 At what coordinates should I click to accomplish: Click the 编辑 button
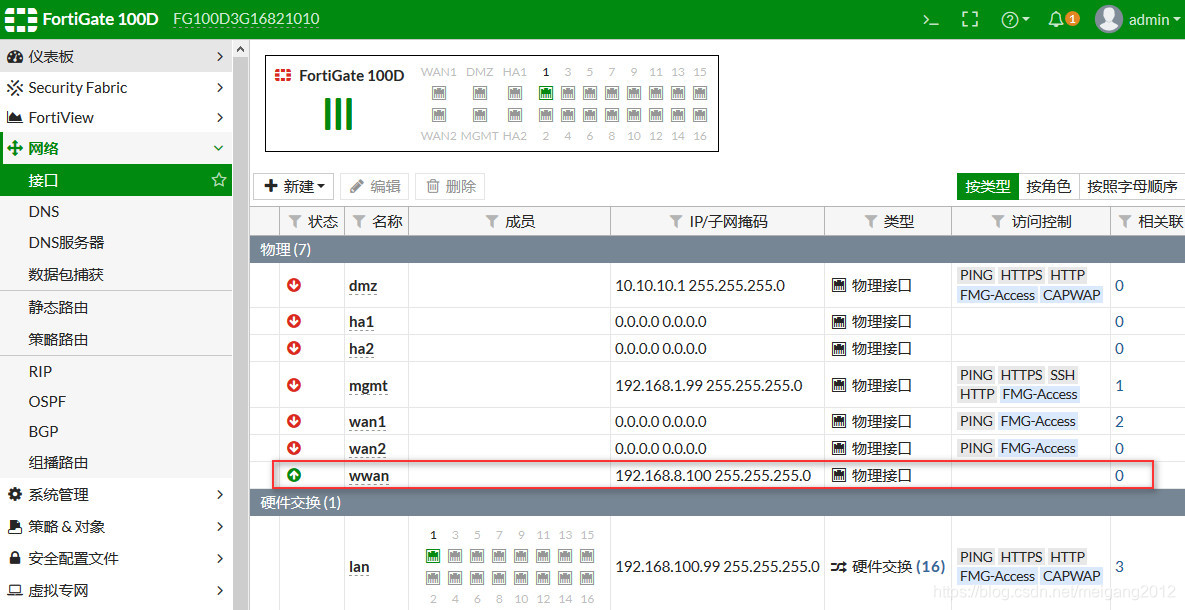[x=375, y=186]
